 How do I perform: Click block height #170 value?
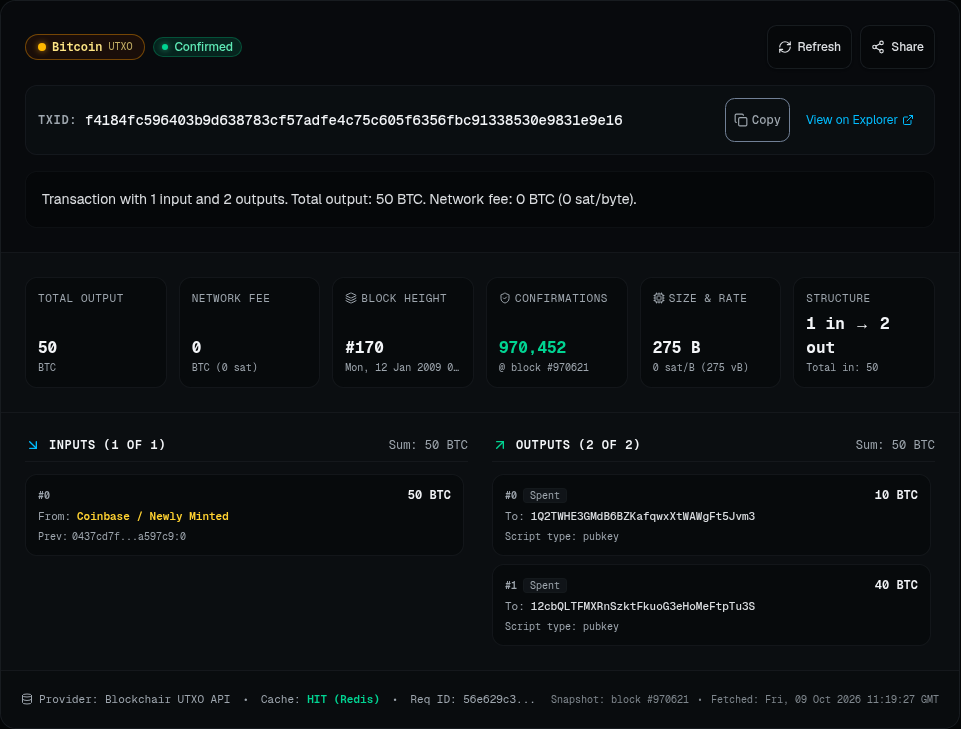(x=364, y=348)
